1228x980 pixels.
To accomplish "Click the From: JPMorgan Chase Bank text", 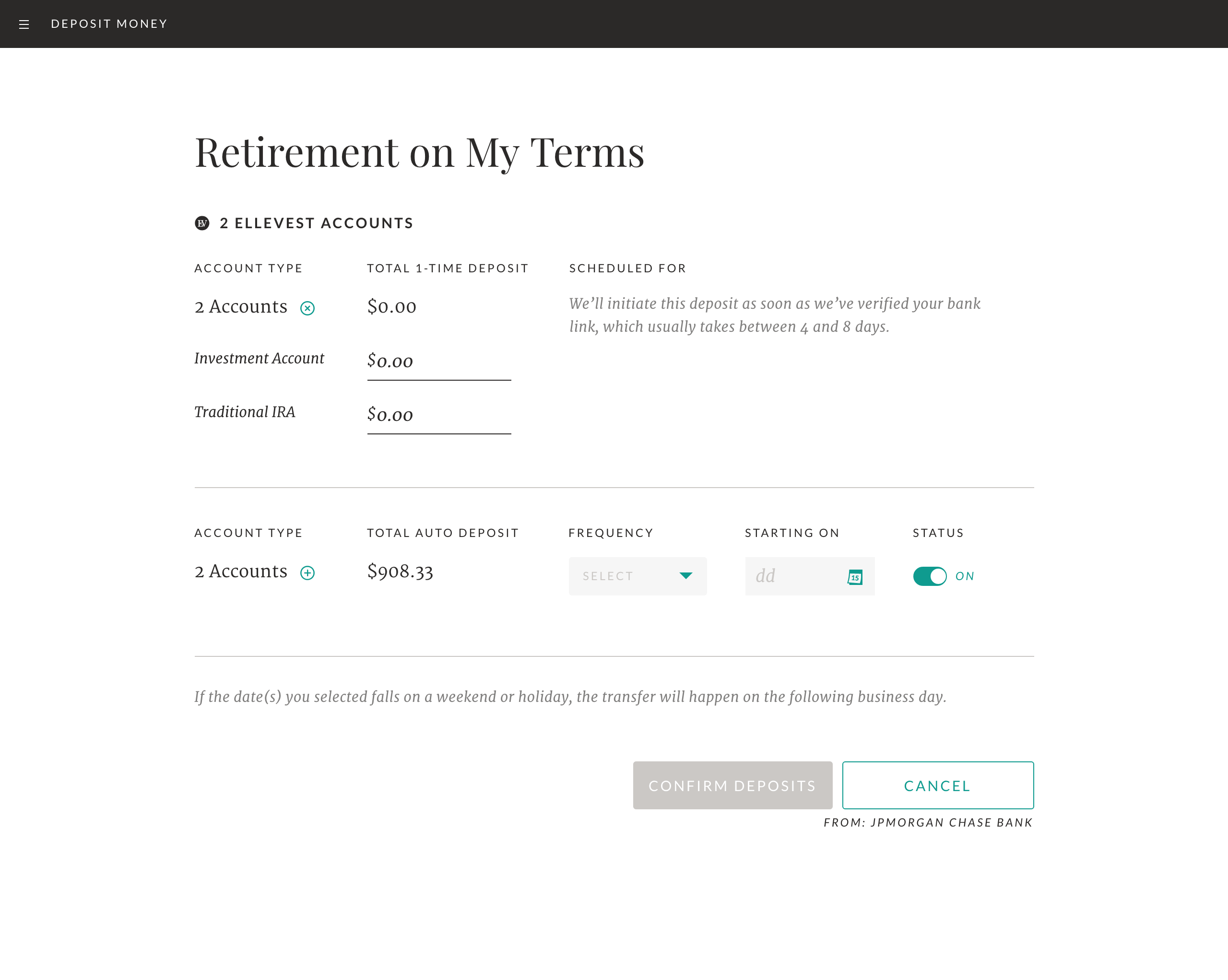I will [928, 823].
